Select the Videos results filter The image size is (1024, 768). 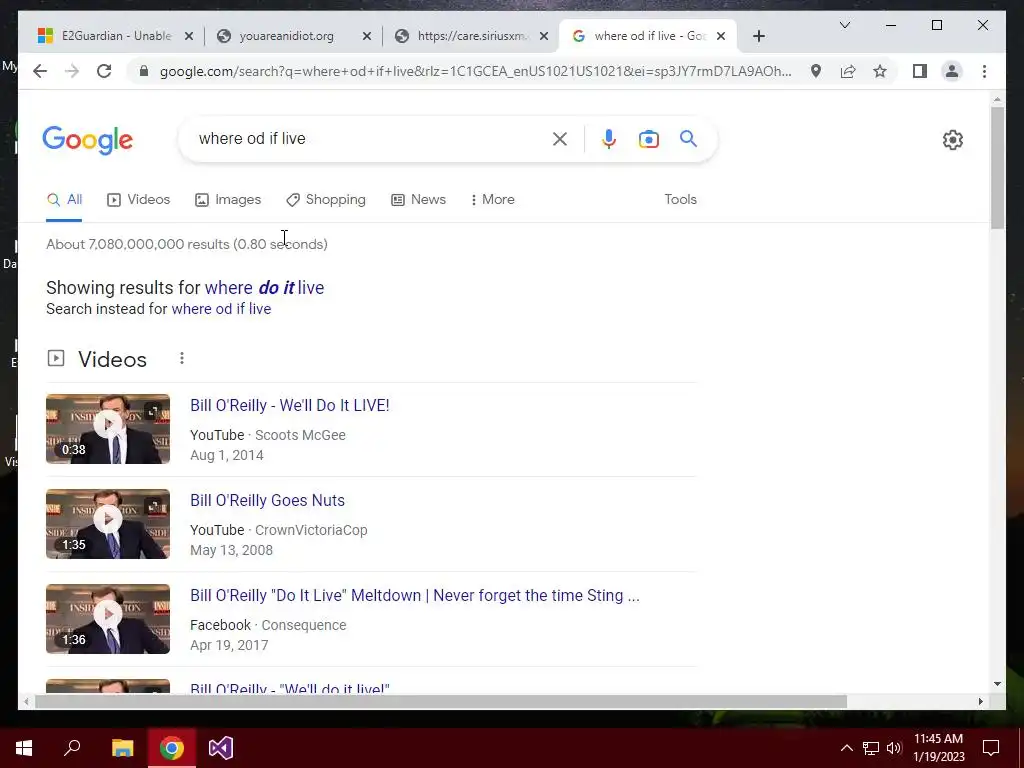point(138,200)
